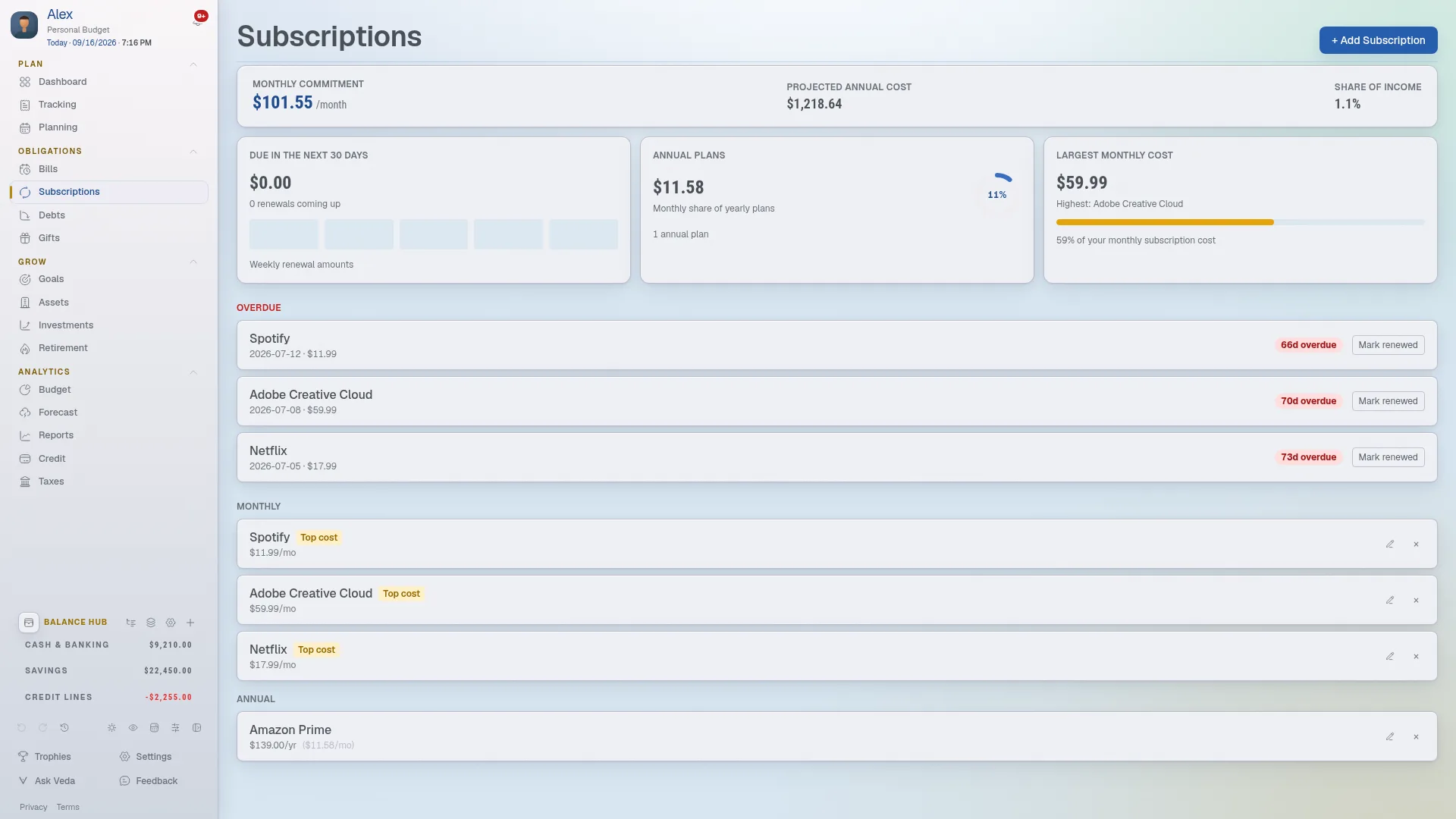The width and height of the screenshot is (1456, 819).
Task: Click the last weekly renewal amount bar
Action: tap(583, 234)
